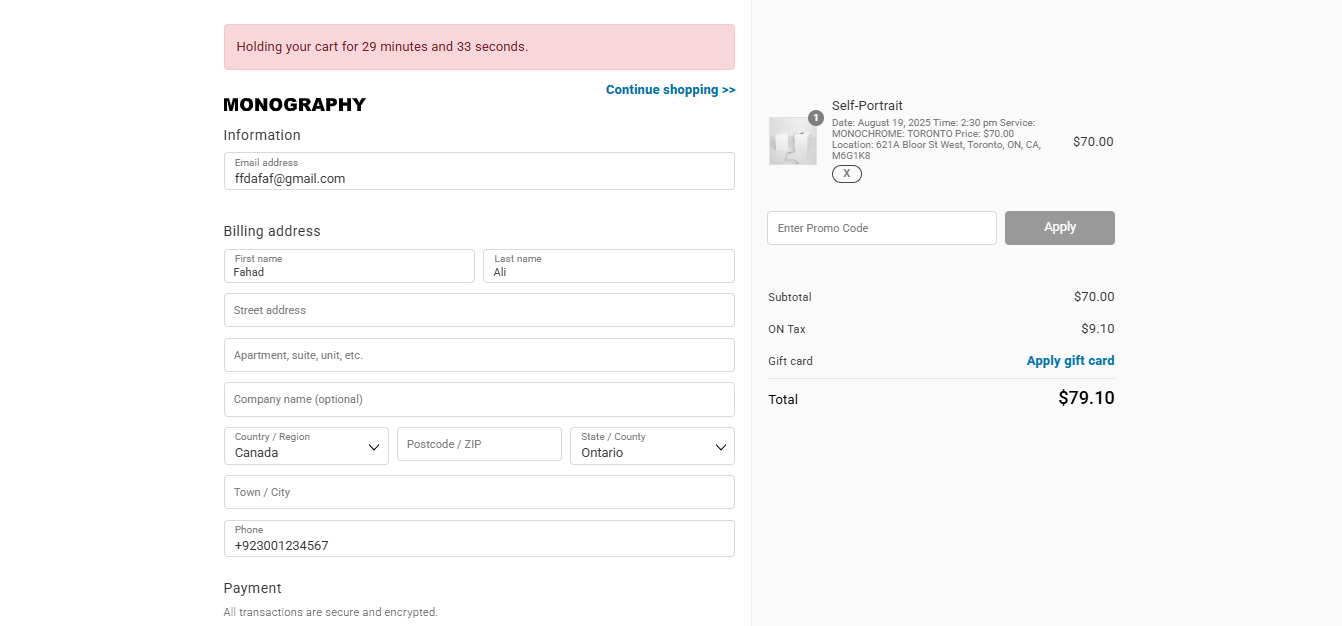The height and width of the screenshot is (626, 1342).
Task: Focus the Town / City field
Action: (479, 492)
